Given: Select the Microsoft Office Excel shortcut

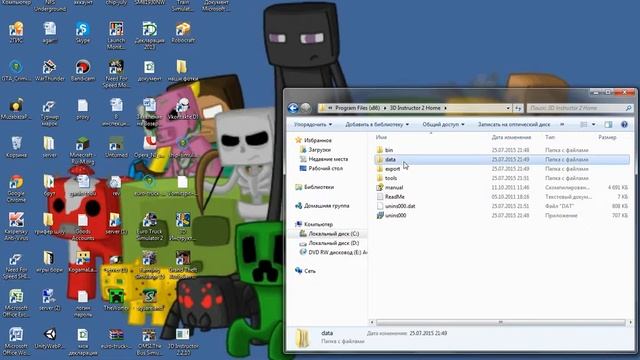Looking at the screenshot, I should (16, 303).
